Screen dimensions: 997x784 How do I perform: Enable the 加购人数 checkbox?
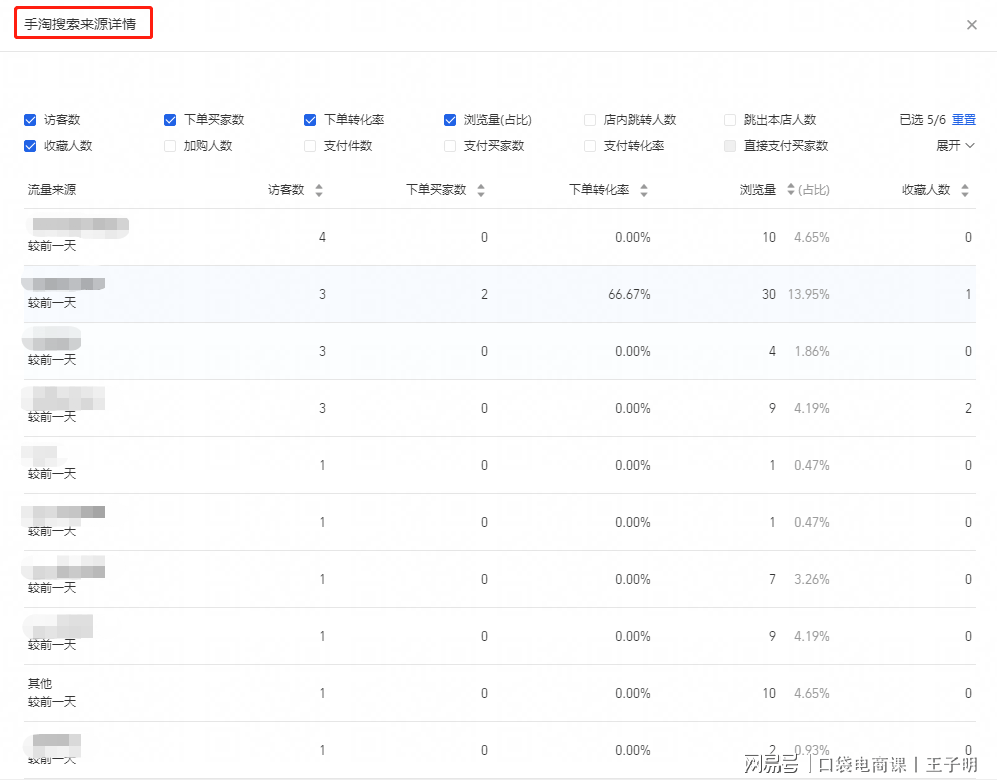[x=170, y=146]
